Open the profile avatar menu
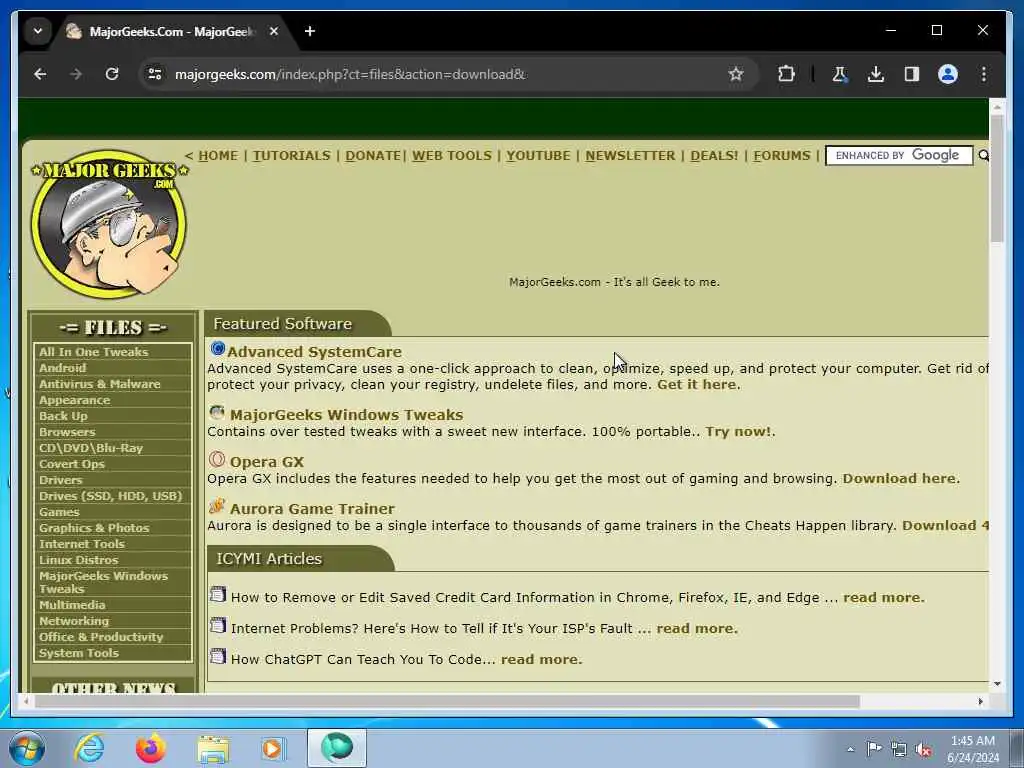Viewport: 1024px width, 768px height. pyautogui.click(x=948, y=74)
